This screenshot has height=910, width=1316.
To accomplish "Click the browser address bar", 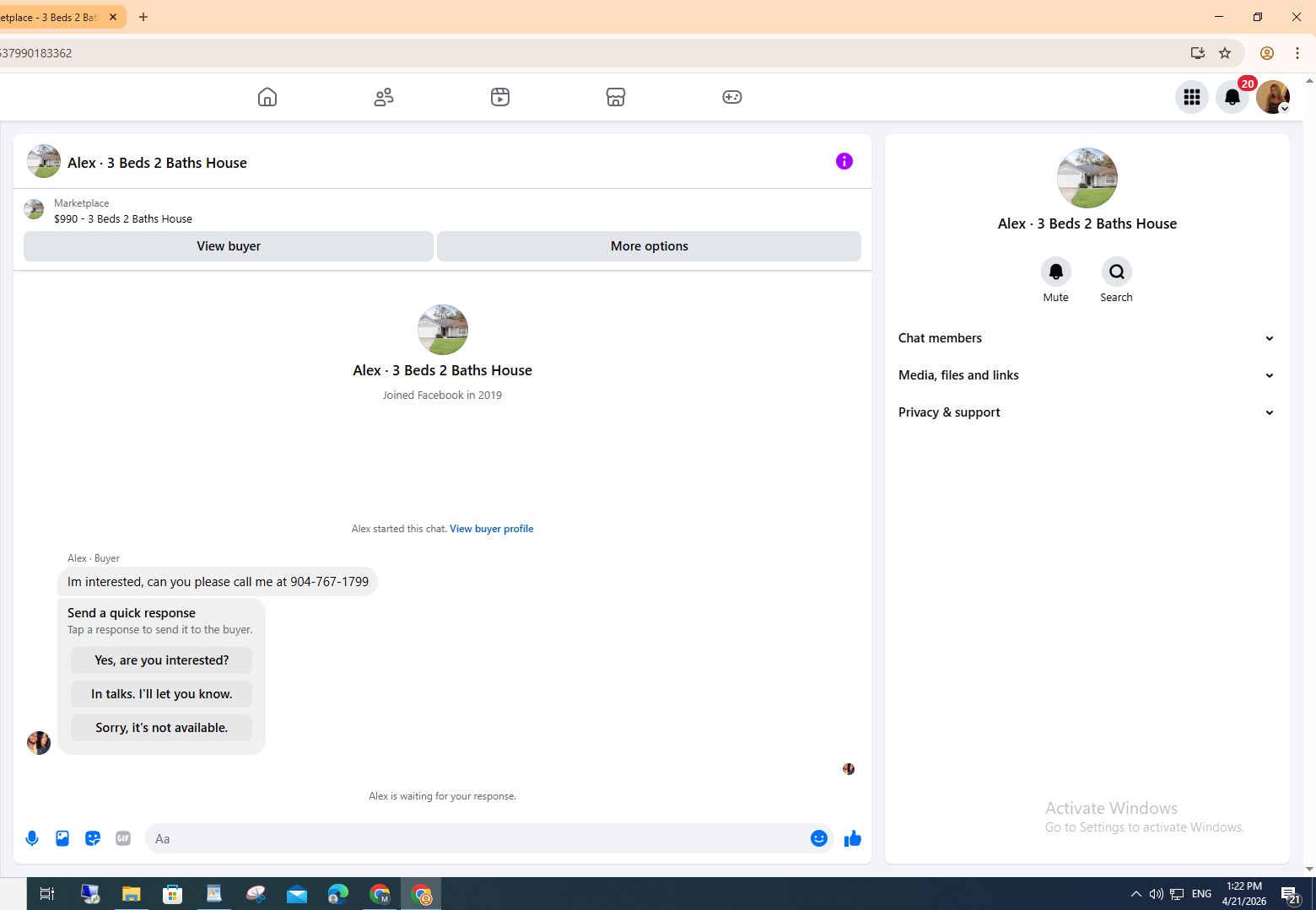I will [x=591, y=53].
